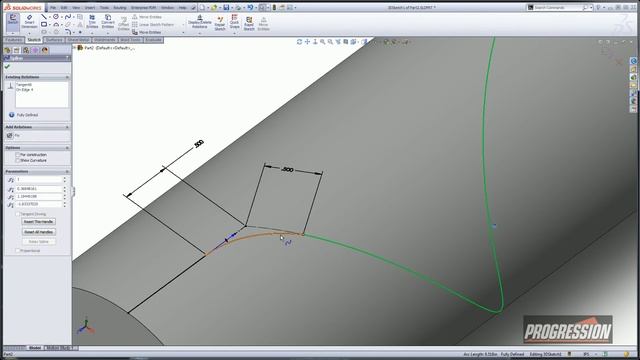The image size is (640, 360).
Task: Open SolidWorks Resources task pane tab
Action: pos(633,61)
